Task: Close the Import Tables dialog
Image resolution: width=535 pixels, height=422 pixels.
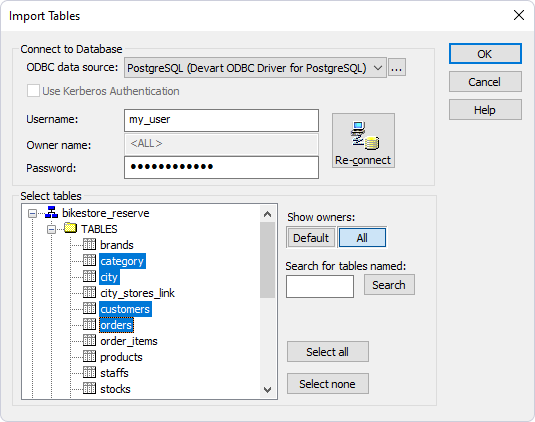Action: [x=519, y=15]
